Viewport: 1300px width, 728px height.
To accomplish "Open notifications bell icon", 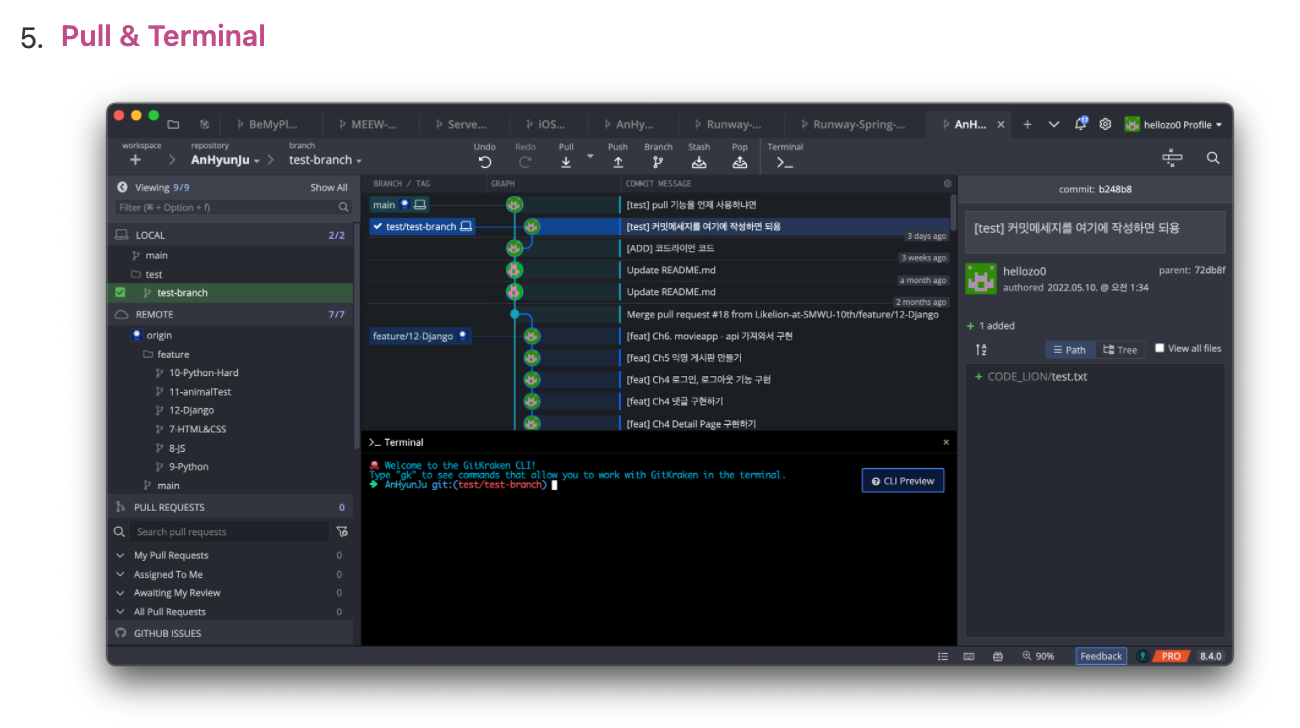I will (x=1081, y=124).
